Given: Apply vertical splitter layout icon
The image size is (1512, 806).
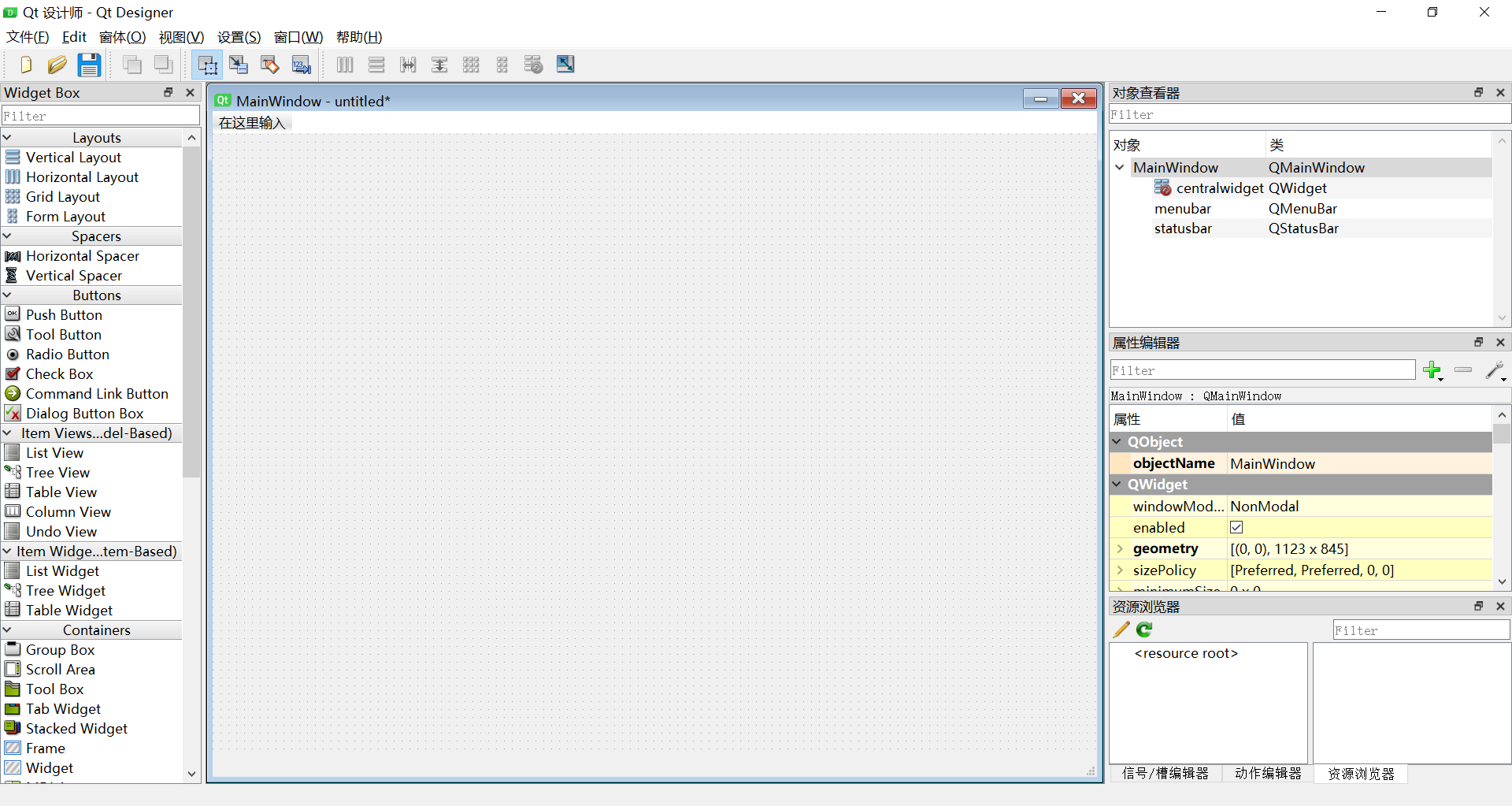Looking at the screenshot, I should pyautogui.click(x=439, y=65).
